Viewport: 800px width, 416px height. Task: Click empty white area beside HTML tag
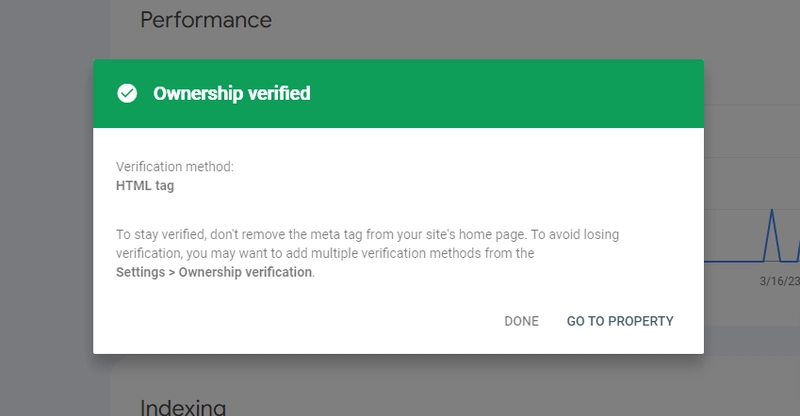pos(408,186)
